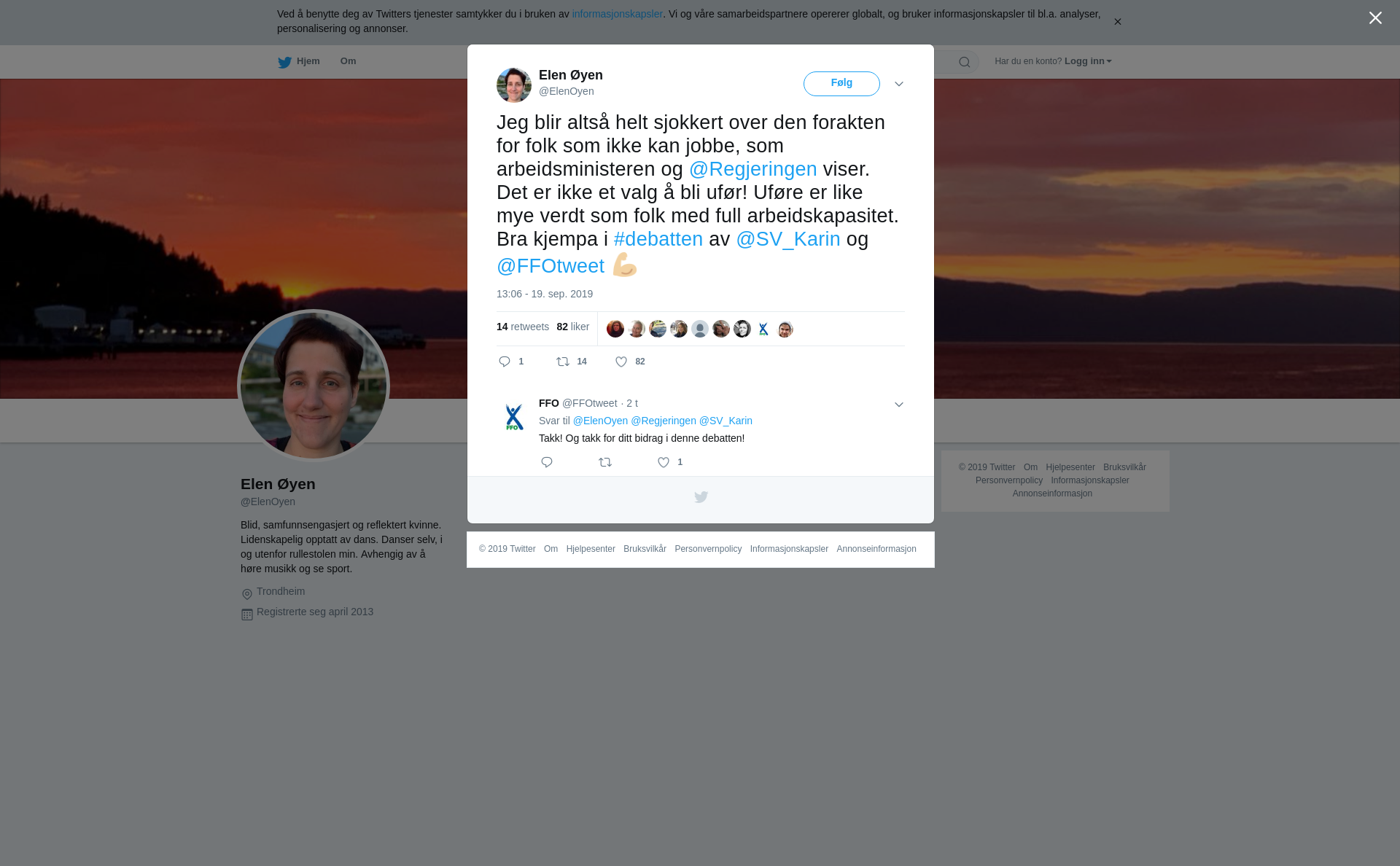Click the search magnifier icon in header
The height and width of the screenshot is (866, 1400).
(x=965, y=62)
